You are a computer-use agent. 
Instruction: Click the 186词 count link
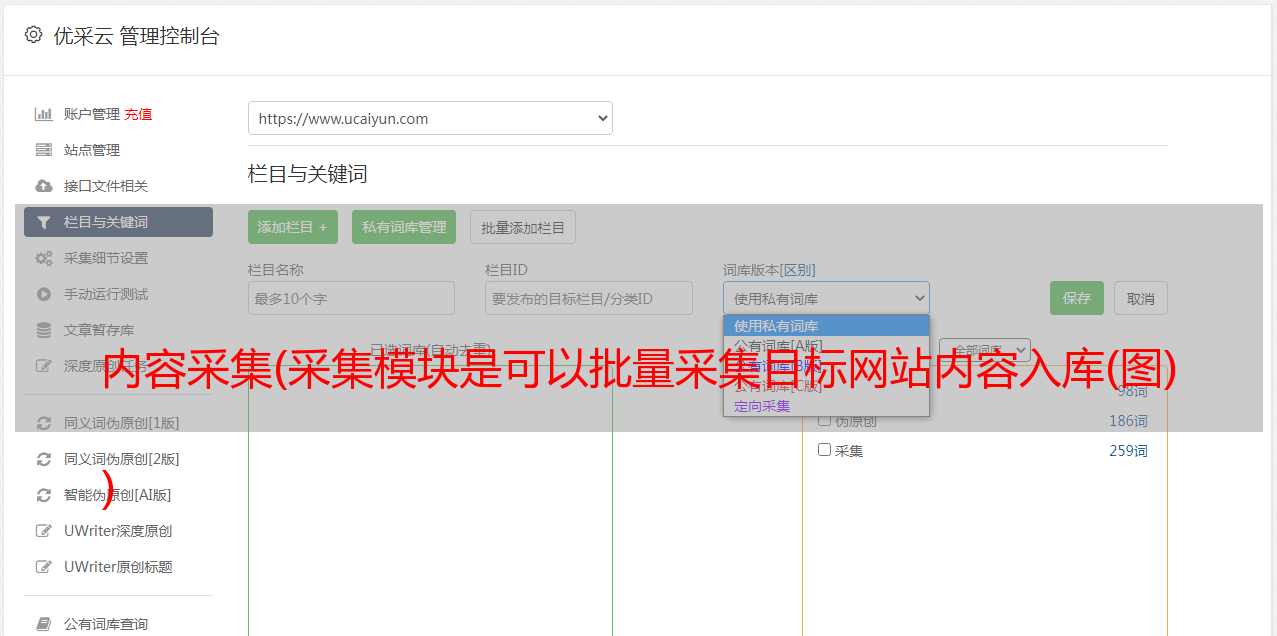1128,421
